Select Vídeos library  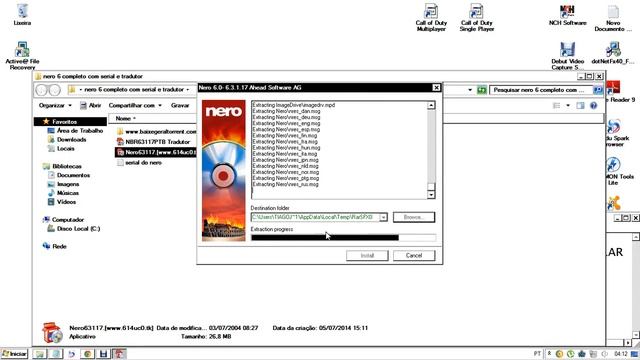click(62, 202)
